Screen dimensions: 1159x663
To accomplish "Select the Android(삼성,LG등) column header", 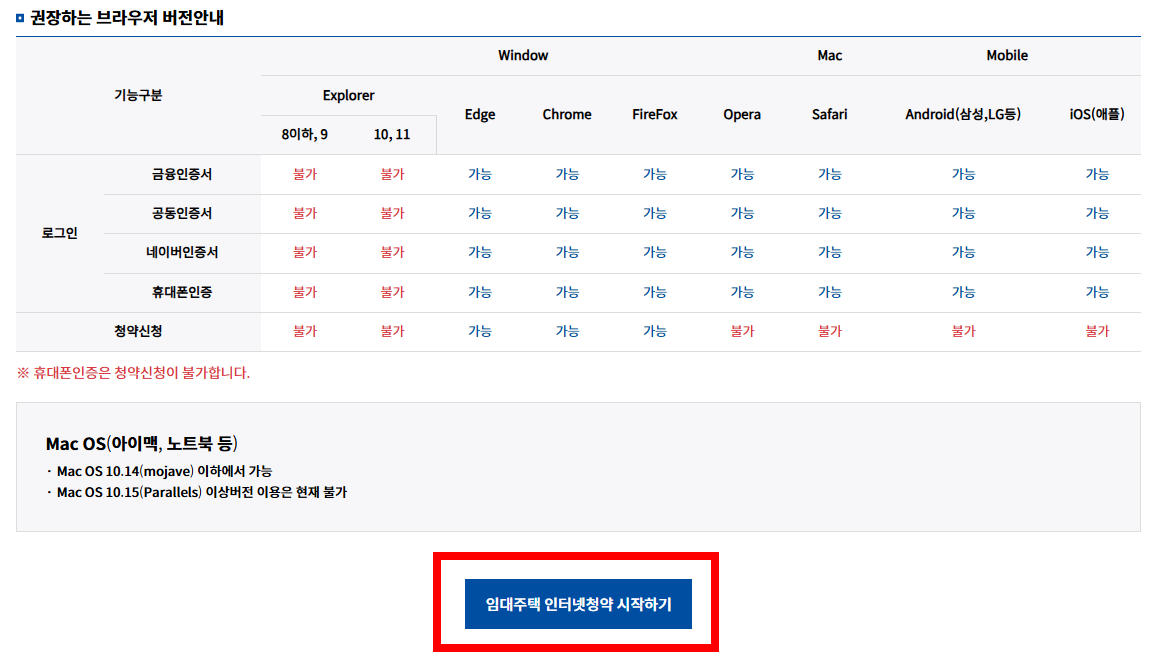I will pyautogui.click(x=963, y=114).
